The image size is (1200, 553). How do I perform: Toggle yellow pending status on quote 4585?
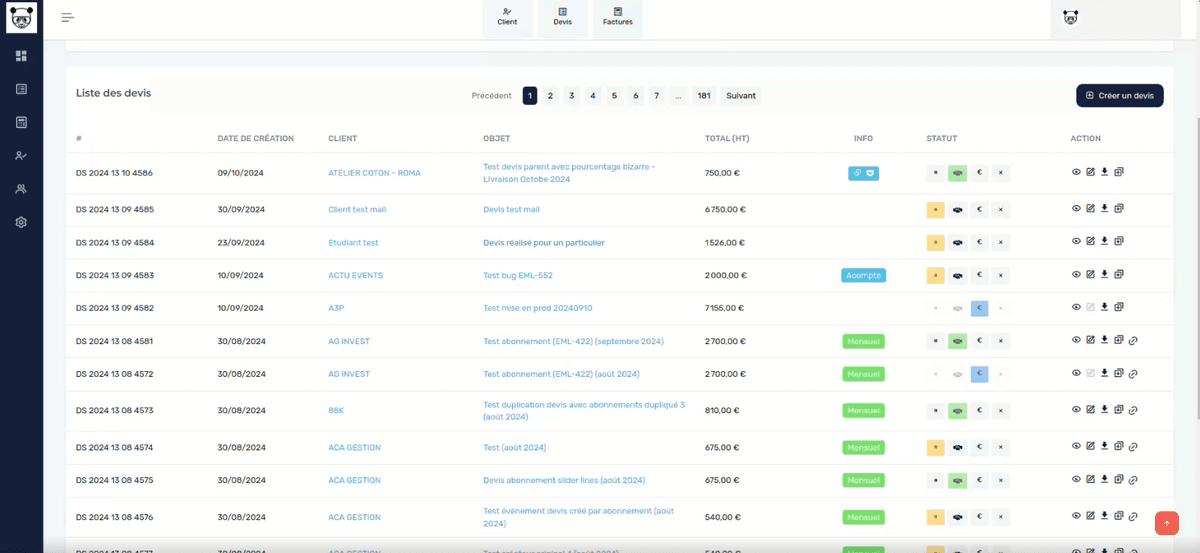pos(936,210)
